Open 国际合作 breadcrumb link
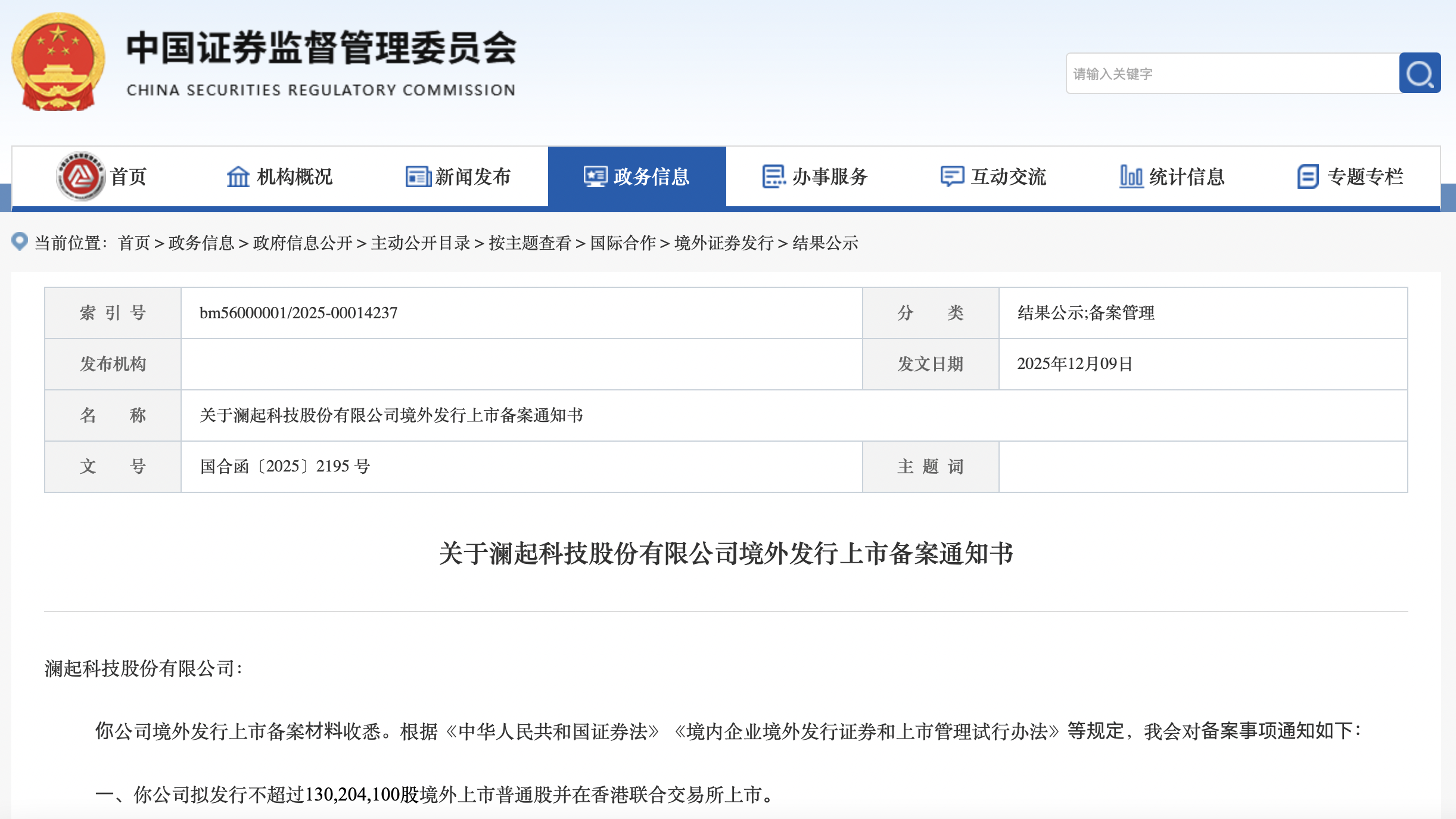 (x=623, y=243)
